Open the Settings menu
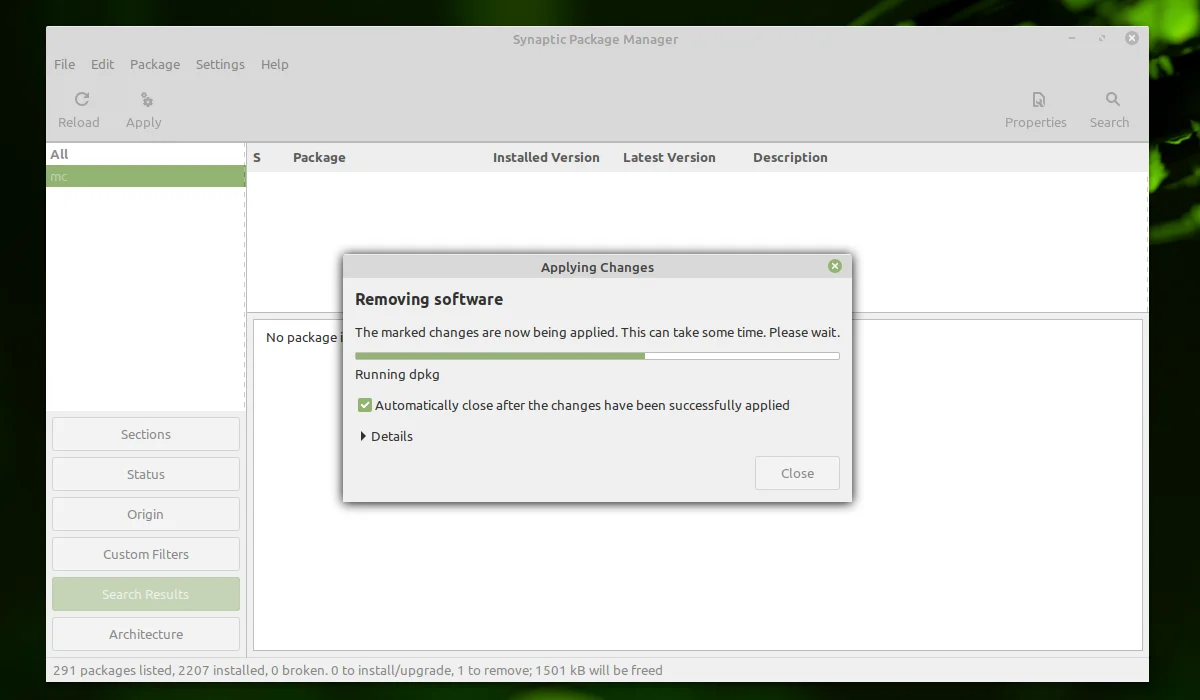Image resolution: width=1200 pixels, height=700 pixels. [x=220, y=64]
